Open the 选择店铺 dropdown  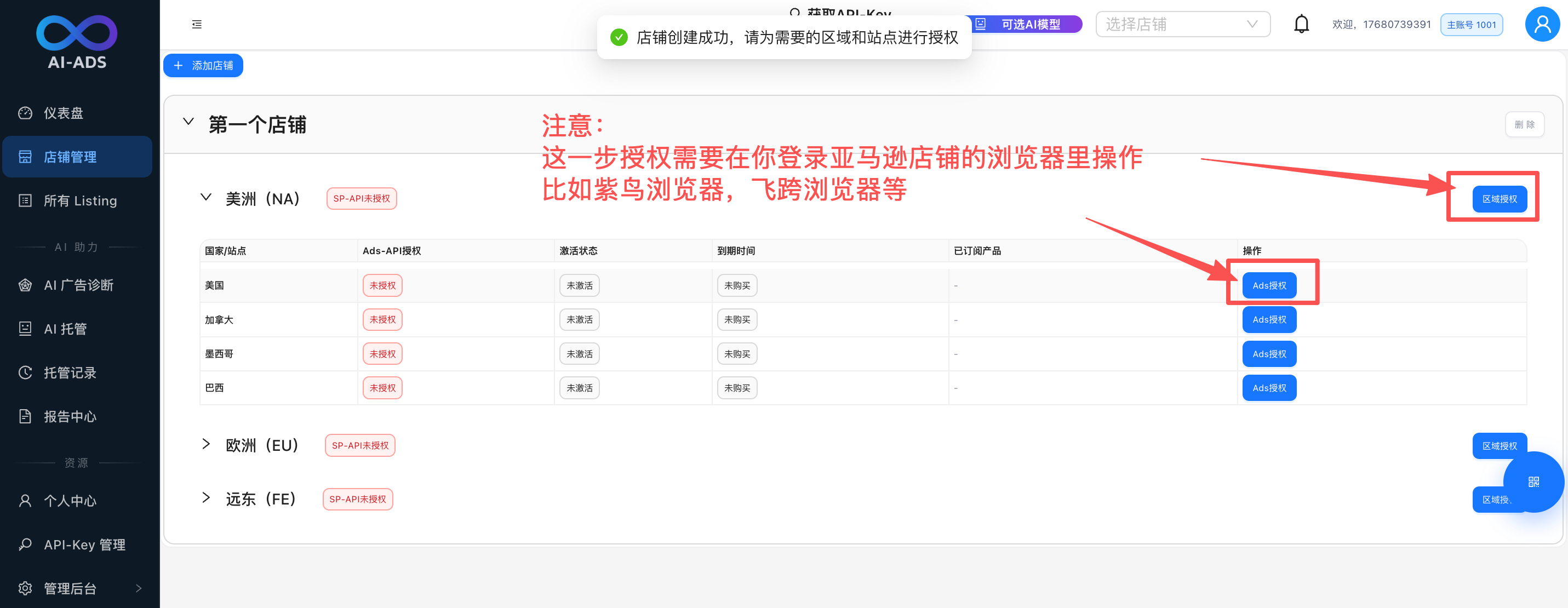pos(1182,24)
